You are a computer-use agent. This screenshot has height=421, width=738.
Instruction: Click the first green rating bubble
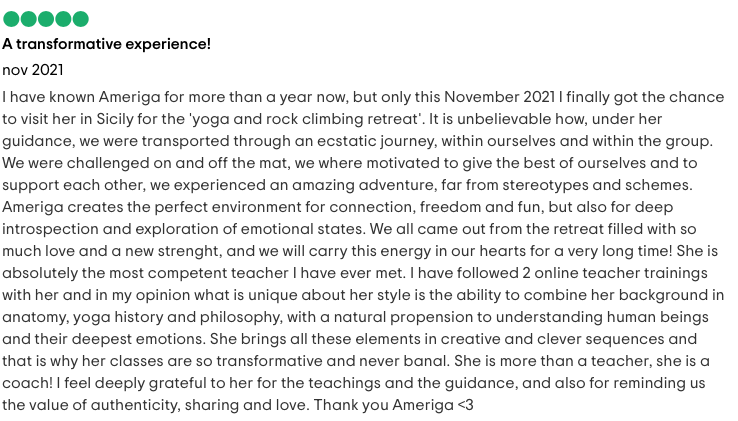[x=11, y=19]
